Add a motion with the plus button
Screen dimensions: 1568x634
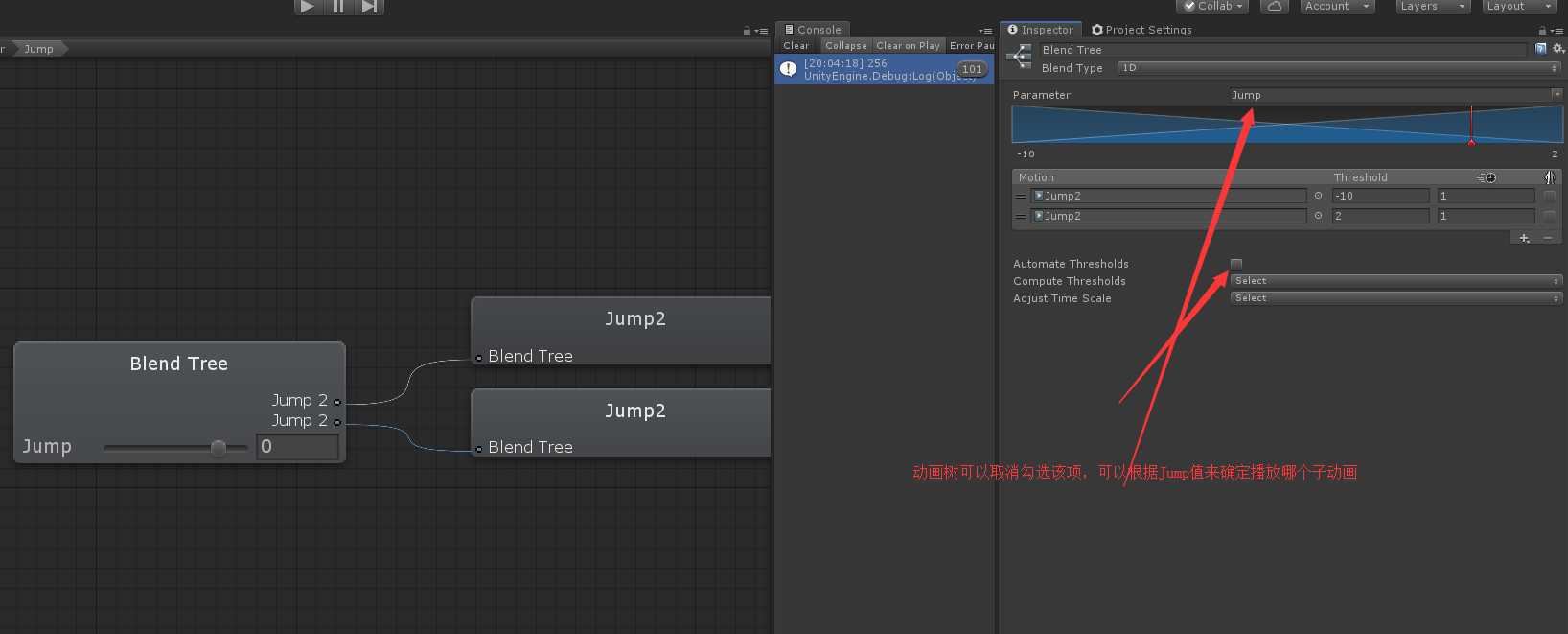1524,238
